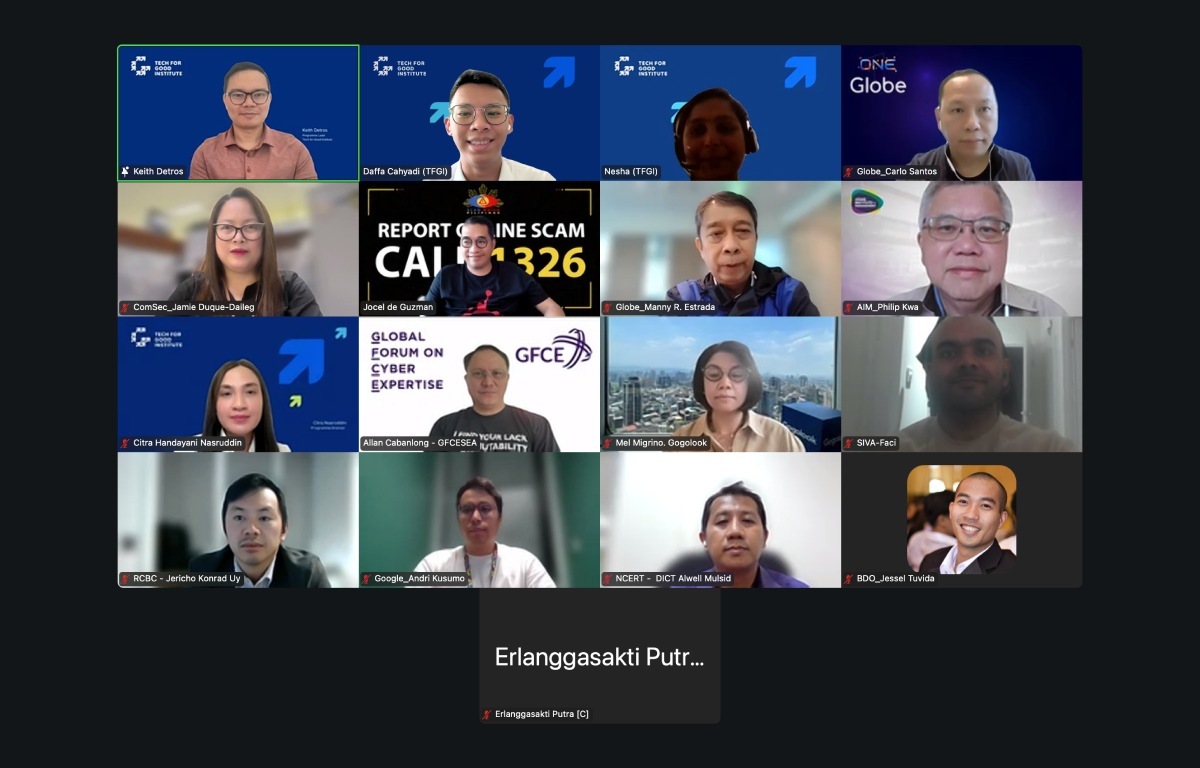This screenshot has height=768, width=1200.
Task: Select Daffa Cahyadi (TFGI) video tile
Action: coord(480,113)
